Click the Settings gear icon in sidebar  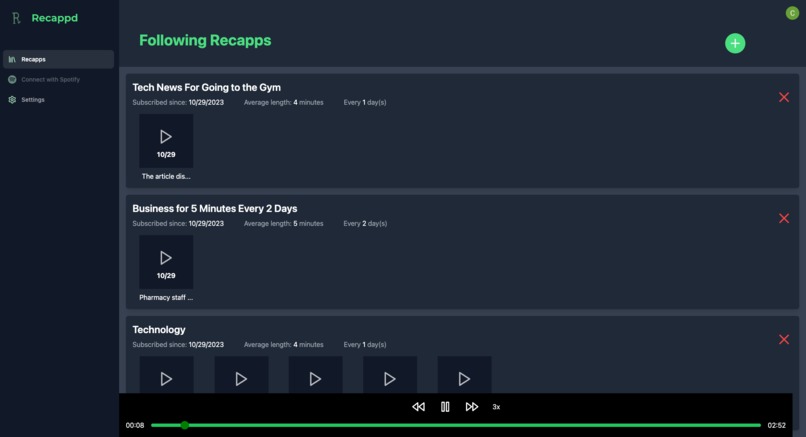tap(12, 99)
